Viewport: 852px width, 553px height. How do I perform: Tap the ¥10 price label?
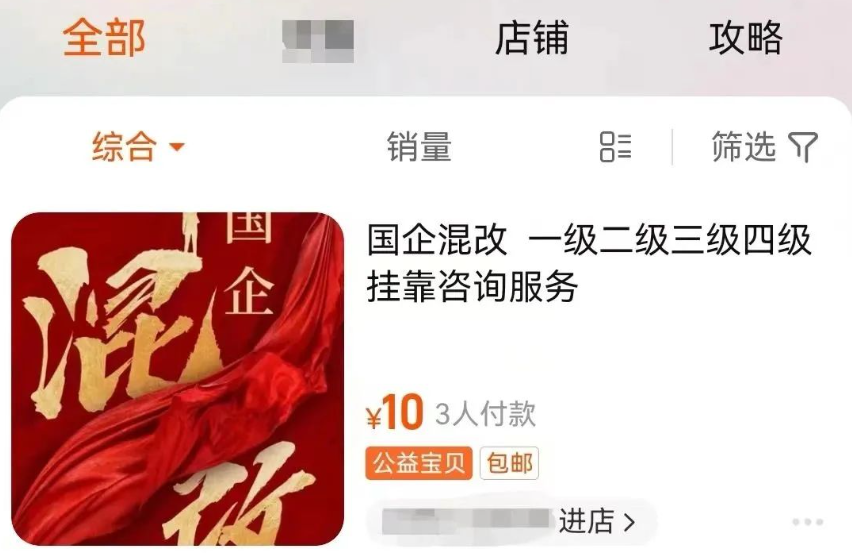(x=395, y=412)
